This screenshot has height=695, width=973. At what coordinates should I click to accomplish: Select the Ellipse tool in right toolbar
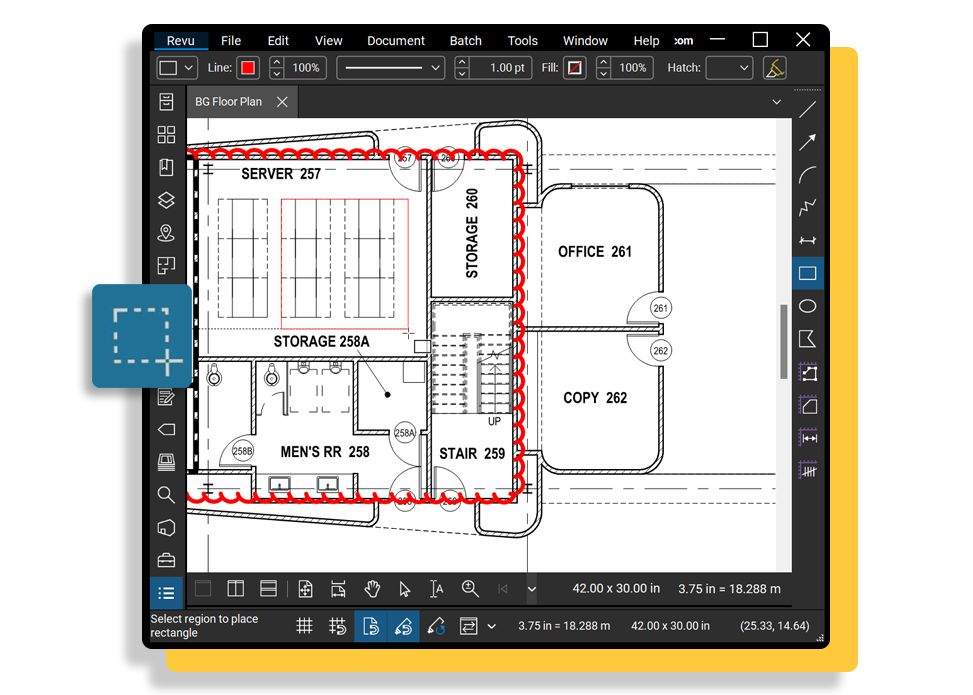pyautogui.click(x=807, y=306)
